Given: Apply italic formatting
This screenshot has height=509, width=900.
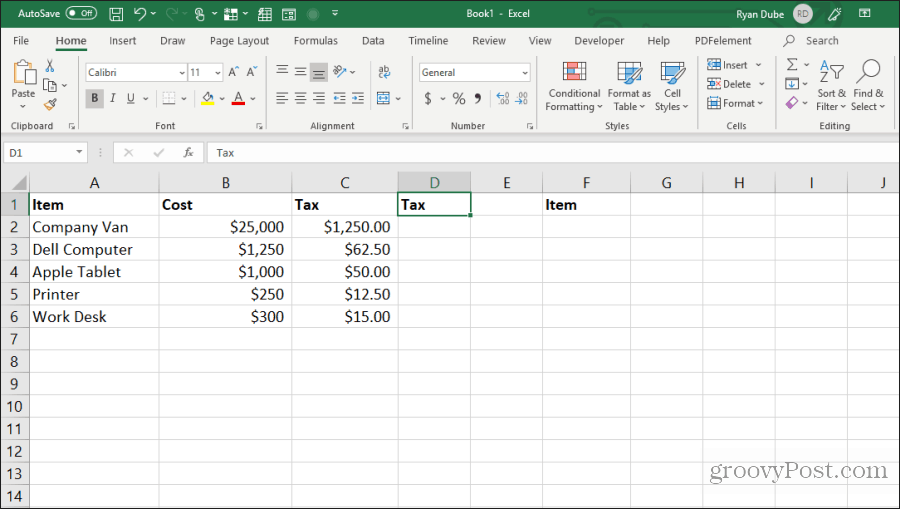Looking at the screenshot, I should pyautogui.click(x=112, y=98).
